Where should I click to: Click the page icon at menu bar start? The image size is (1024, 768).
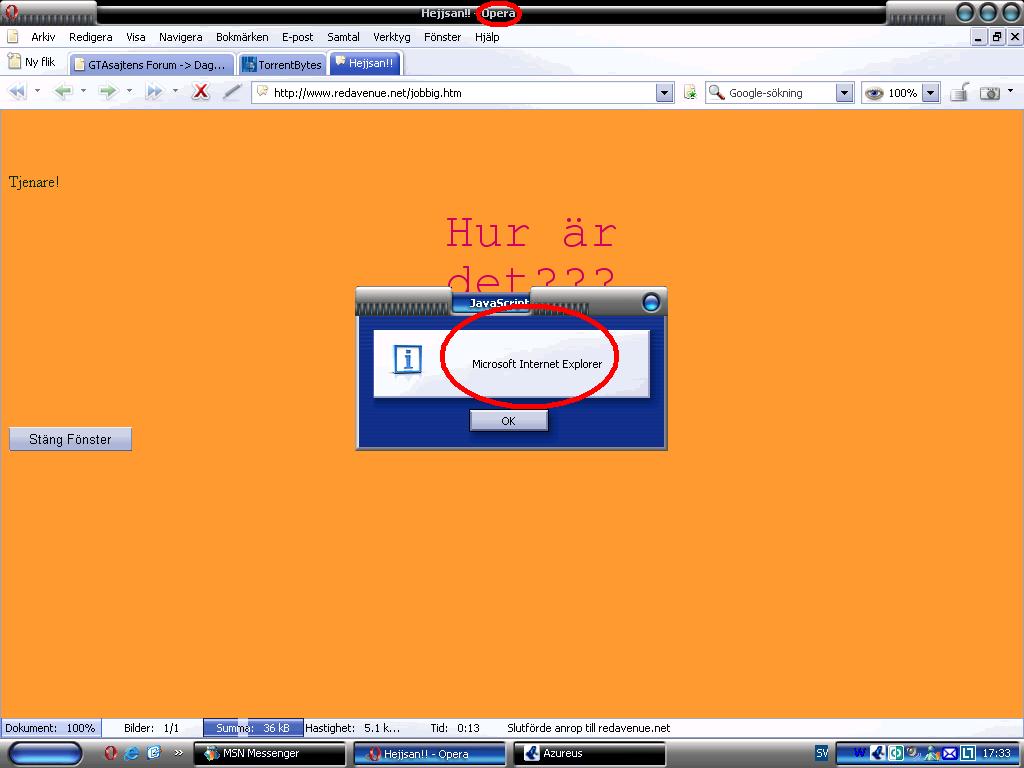(x=12, y=37)
